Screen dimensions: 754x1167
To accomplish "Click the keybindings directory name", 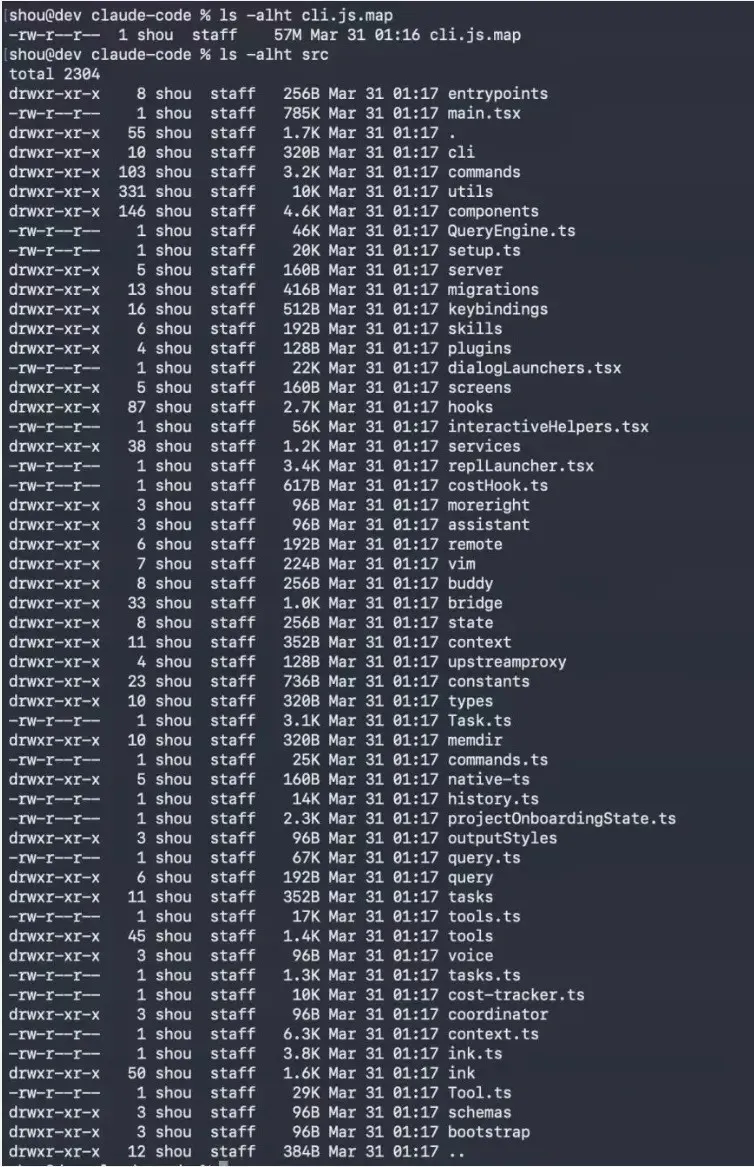I will point(498,309).
